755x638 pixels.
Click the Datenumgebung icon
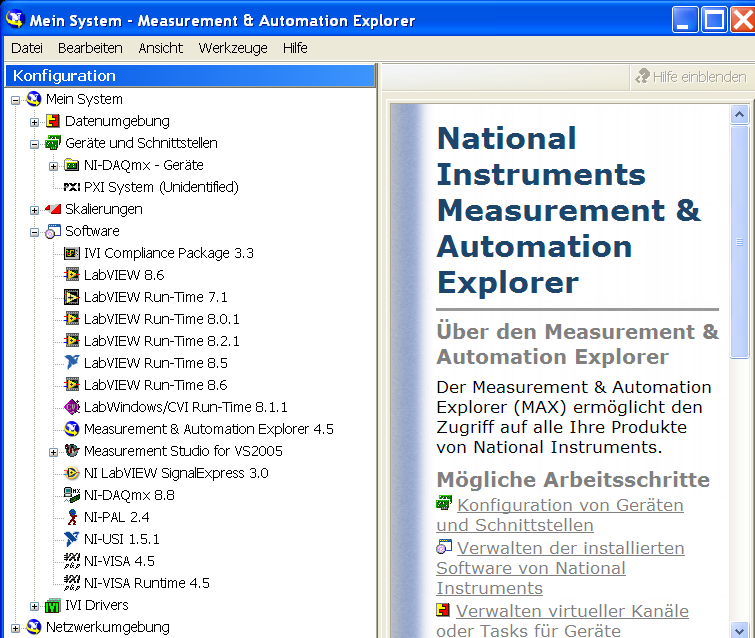tap(52, 121)
